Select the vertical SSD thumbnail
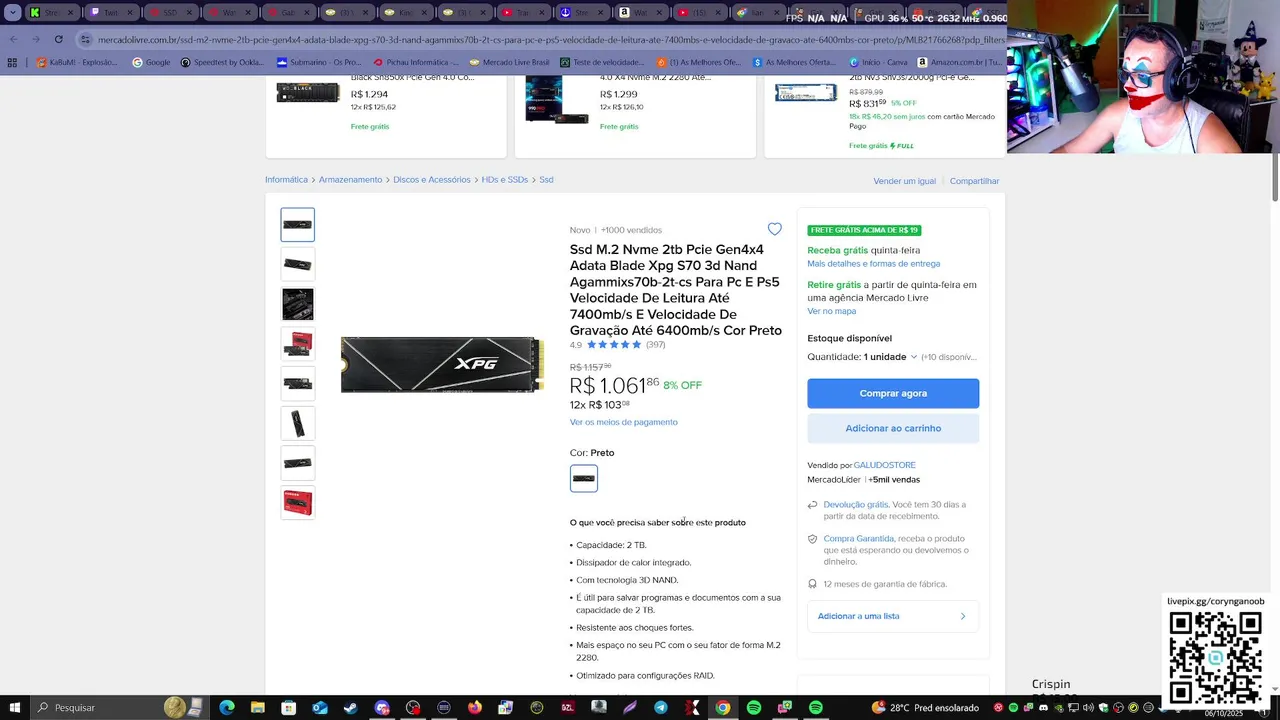Screen dimensions: 1280x720 297,423
